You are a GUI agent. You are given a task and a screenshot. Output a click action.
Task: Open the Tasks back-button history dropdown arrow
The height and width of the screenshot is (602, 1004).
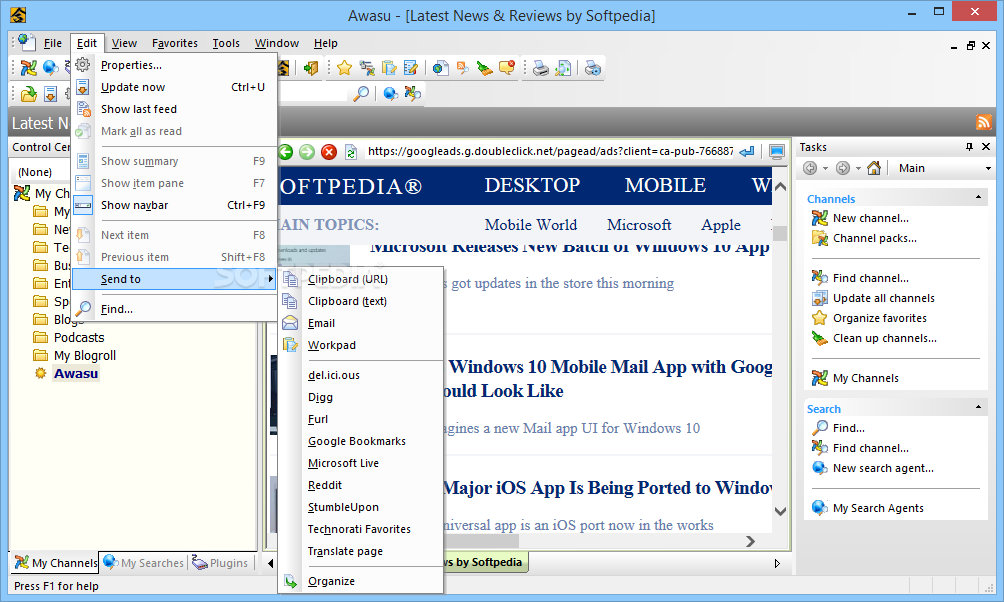click(x=825, y=168)
